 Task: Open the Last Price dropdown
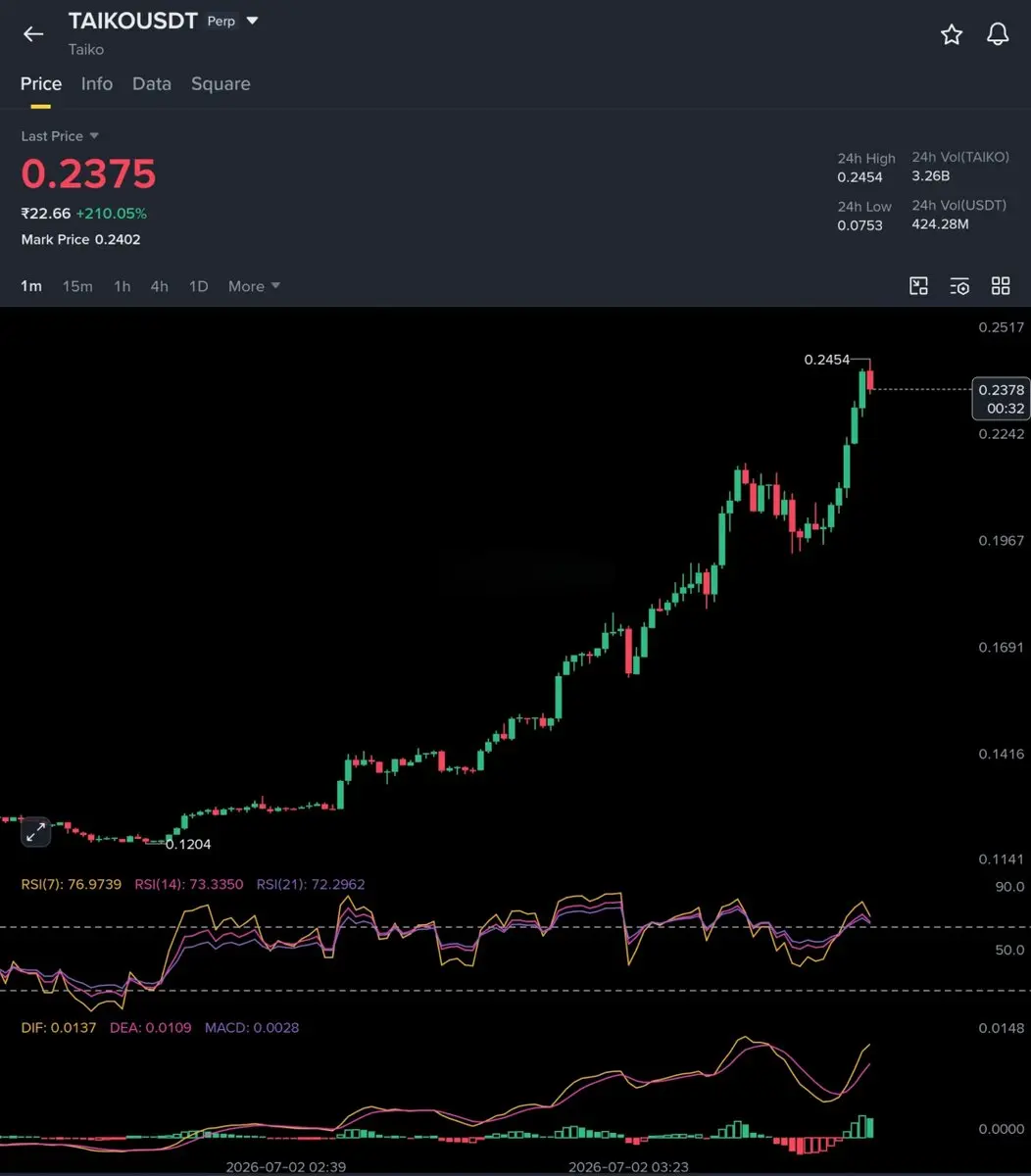61,136
